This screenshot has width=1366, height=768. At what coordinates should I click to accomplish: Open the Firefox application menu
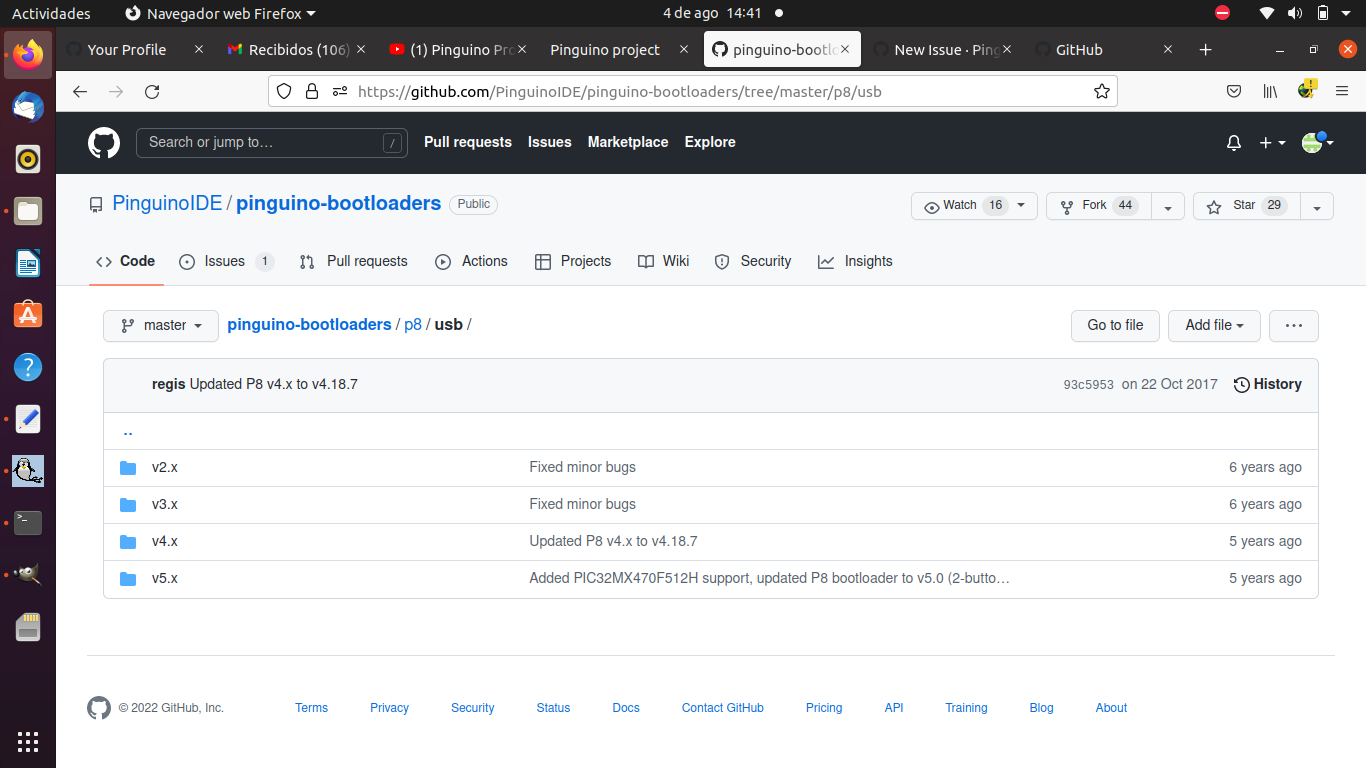1342,92
